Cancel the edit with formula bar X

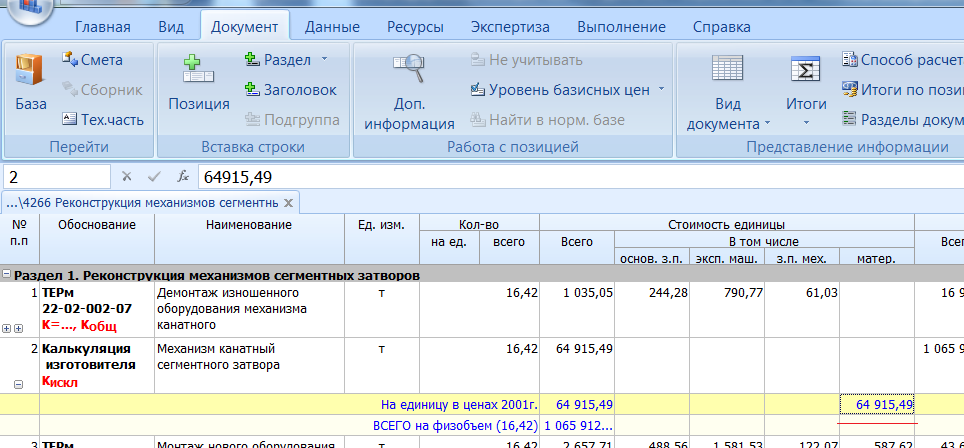click(x=127, y=177)
